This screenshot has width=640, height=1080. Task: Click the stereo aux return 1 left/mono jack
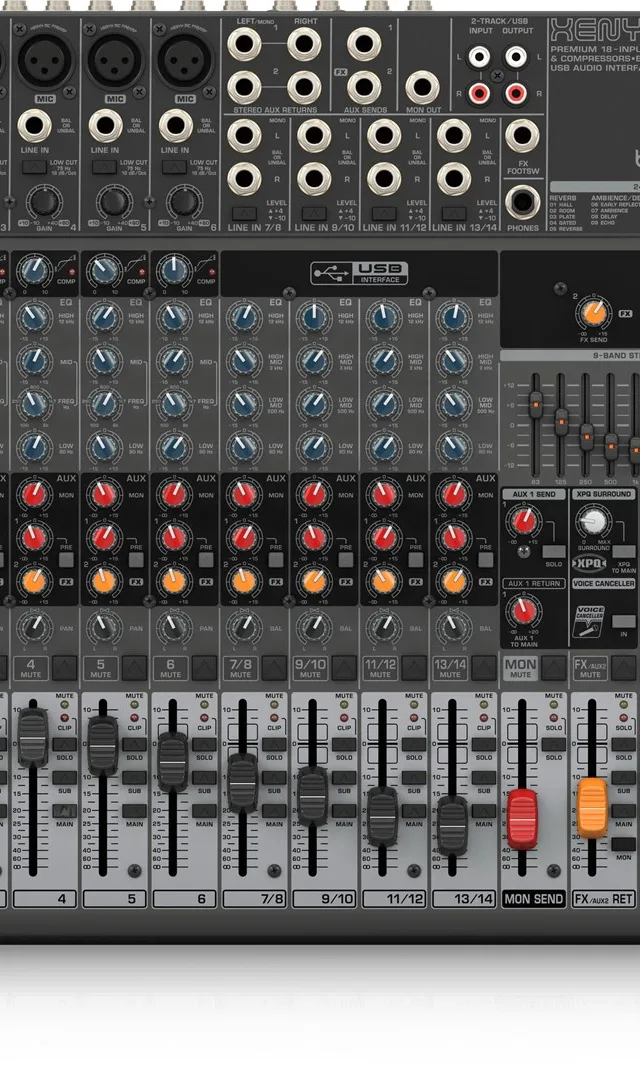pyautogui.click(x=244, y=45)
